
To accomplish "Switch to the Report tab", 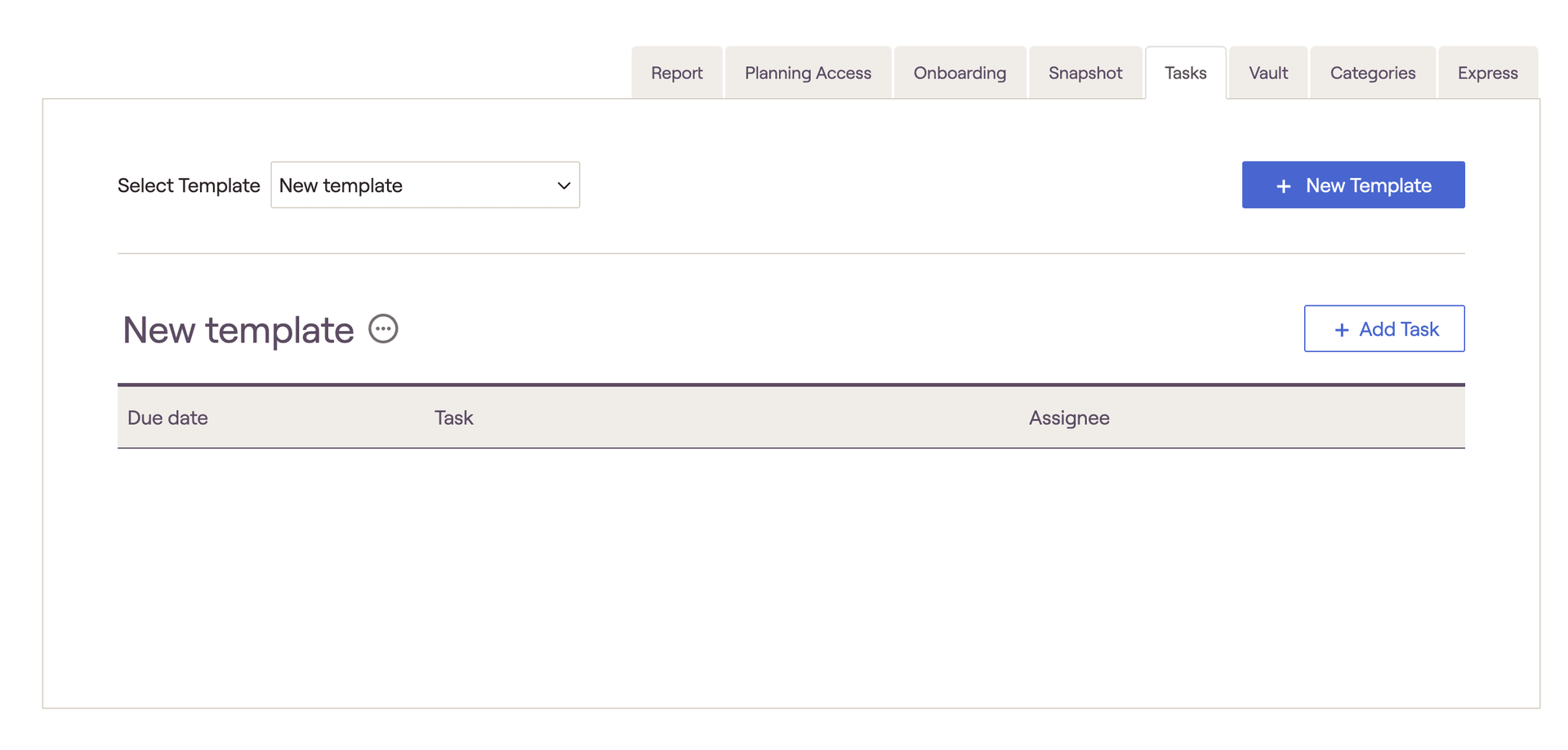I will pos(677,73).
